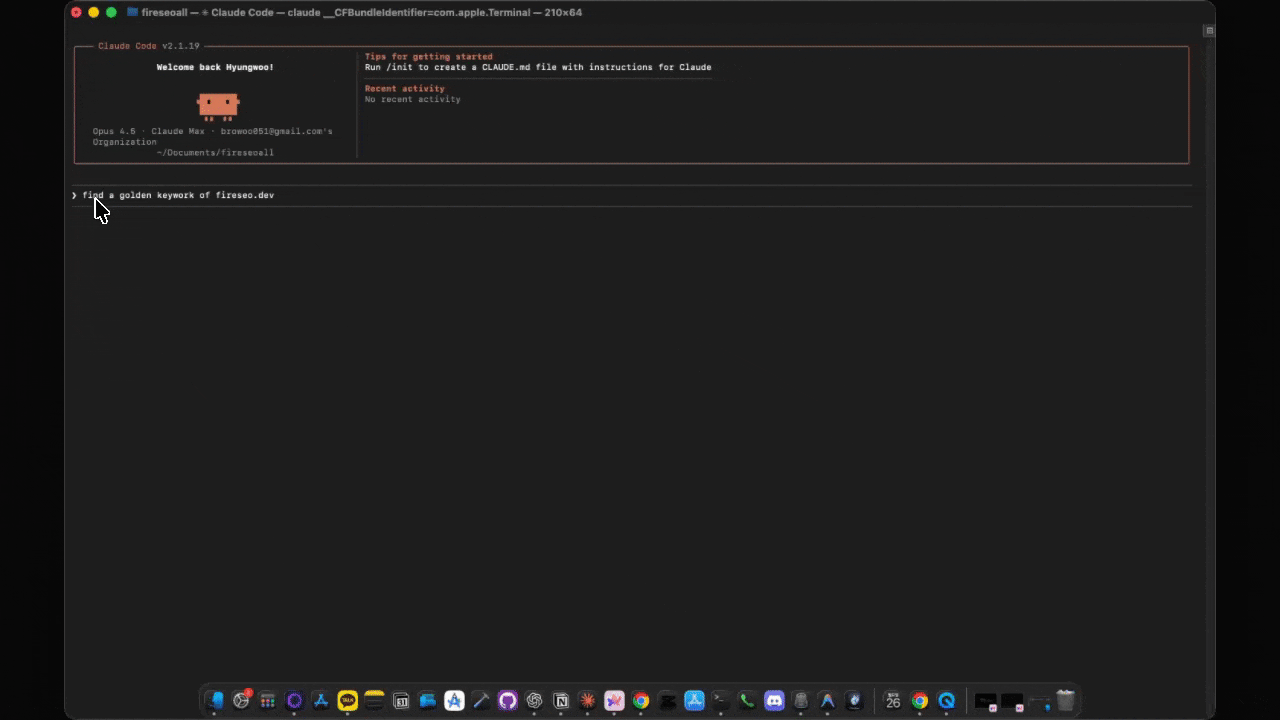This screenshot has height=720, width=1280.
Task: Launch Discord from the dock
Action: tap(774, 700)
